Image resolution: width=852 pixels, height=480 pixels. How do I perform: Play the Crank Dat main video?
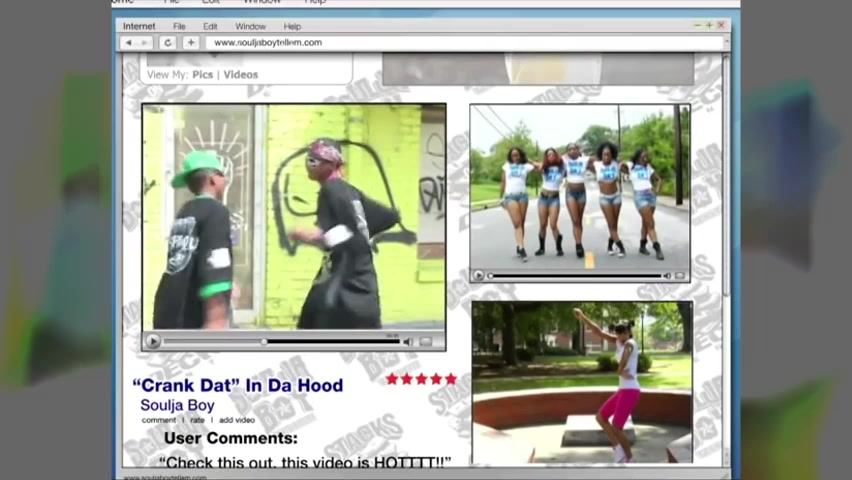(x=153, y=341)
